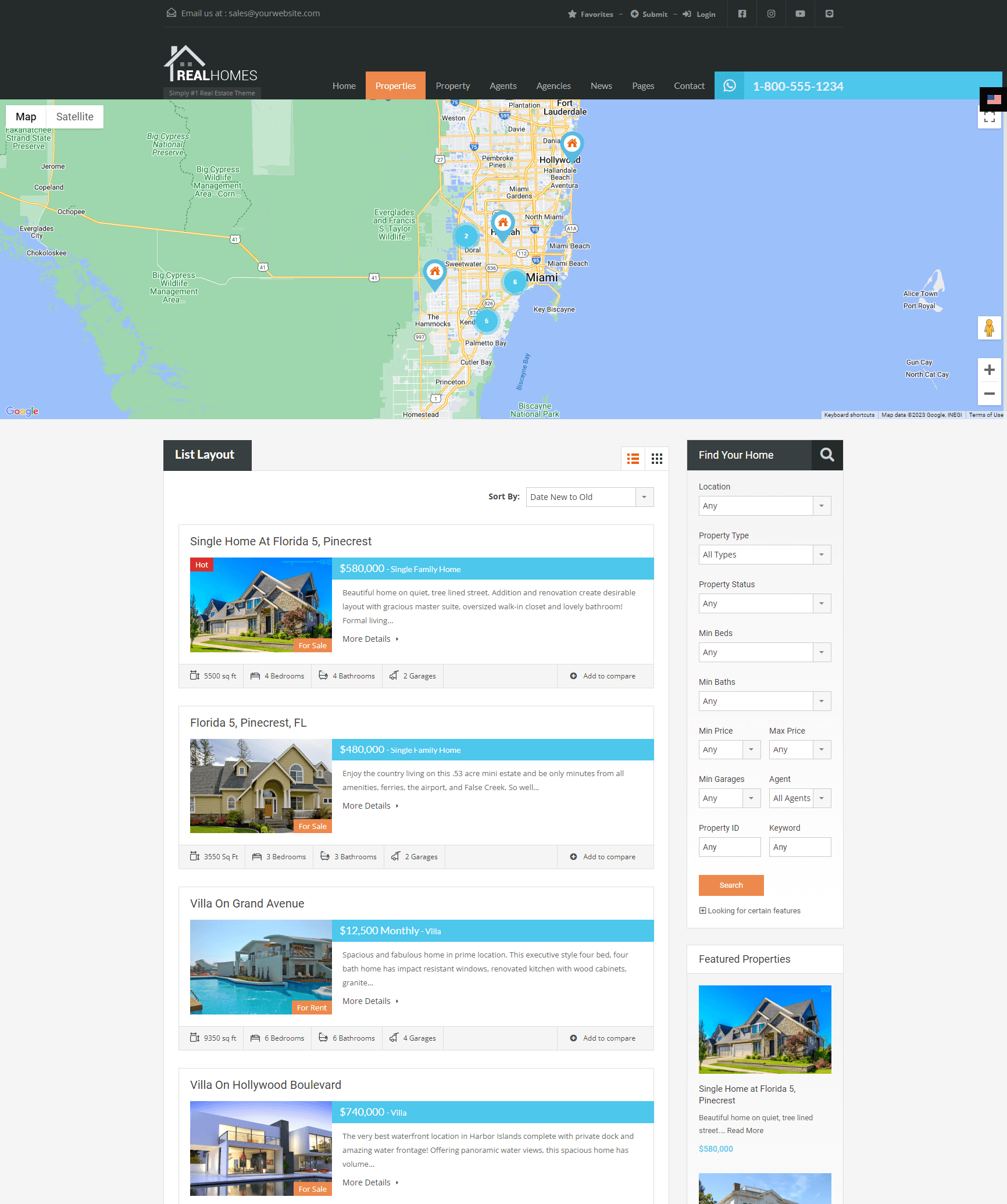Image resolution: width=1007 pixels, height=1204 pixels.
Task: Switch map to Satellite view
Action: [x=74, y=117]
